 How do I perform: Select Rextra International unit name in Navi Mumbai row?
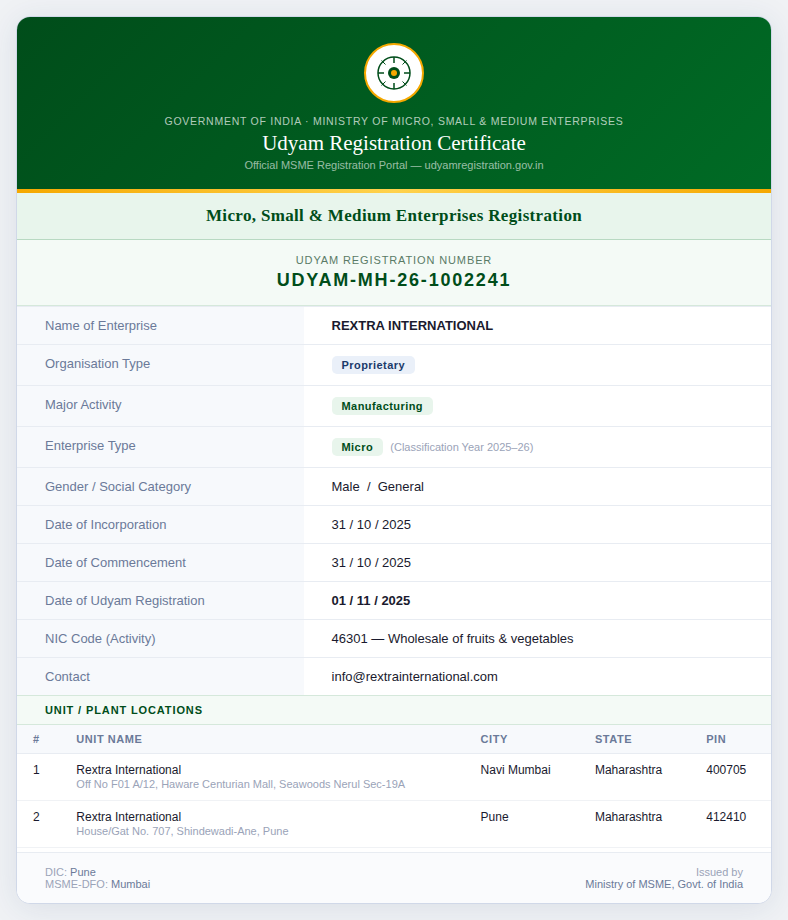tap(128, 770)
